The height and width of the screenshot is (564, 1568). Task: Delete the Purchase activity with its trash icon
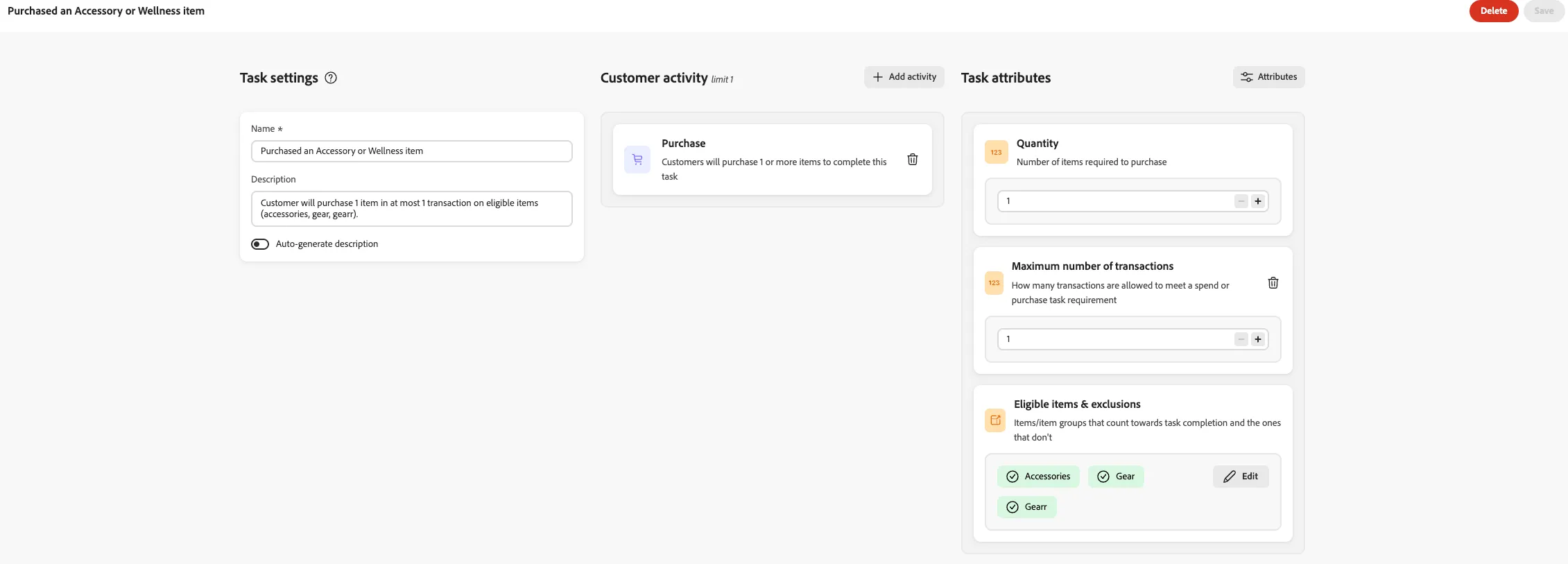coord(913,160)
